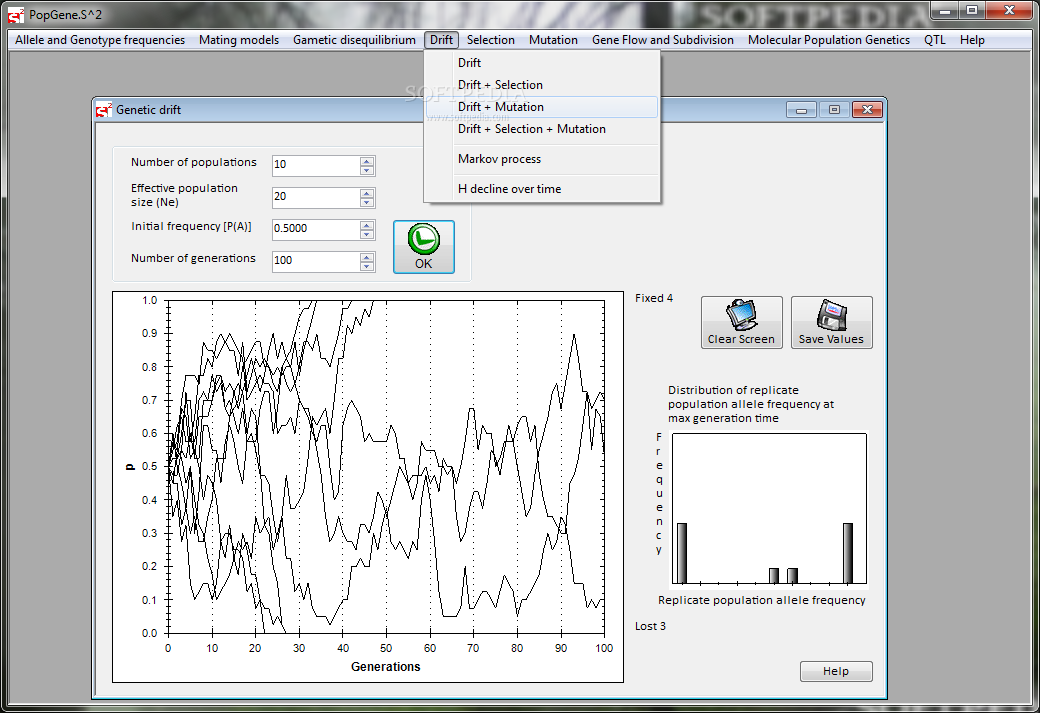Select H decline over time entry

542,189
